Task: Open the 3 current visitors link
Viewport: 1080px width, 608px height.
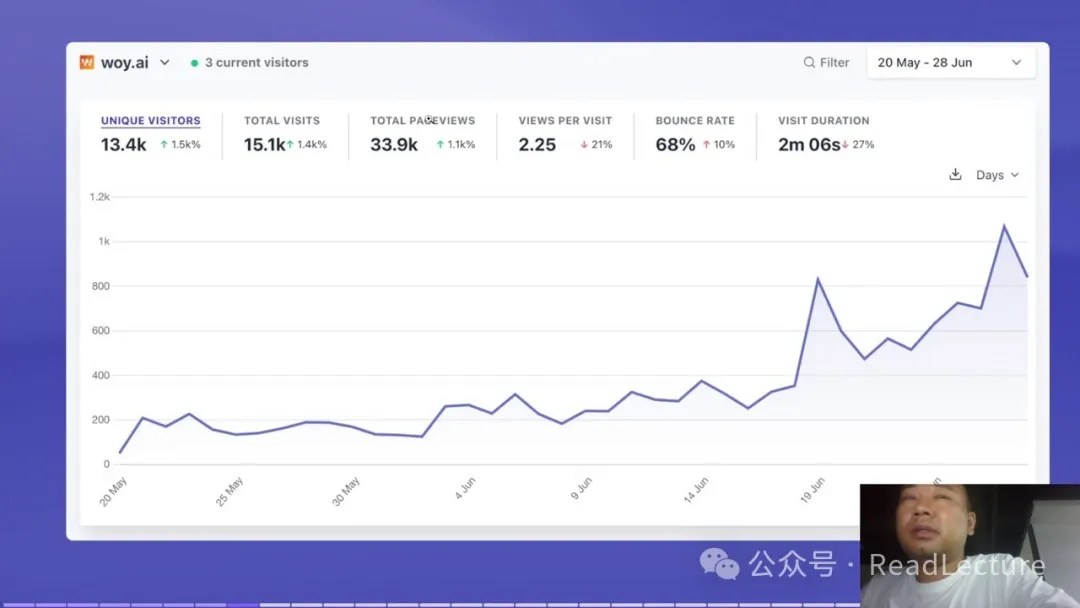Action: [256, 62]
